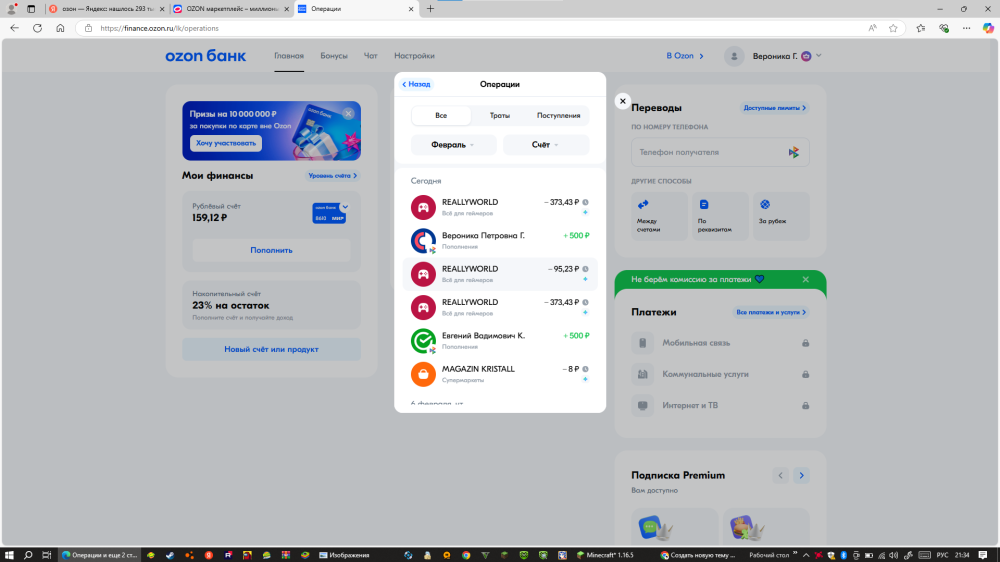The image size is (1000, 562).
Task: Open the Чат navigation item
Action: click(x=371, y=55)
